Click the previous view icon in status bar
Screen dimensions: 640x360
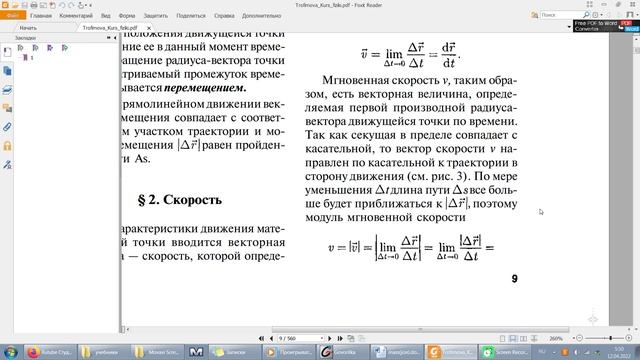[x=351, y=338]
